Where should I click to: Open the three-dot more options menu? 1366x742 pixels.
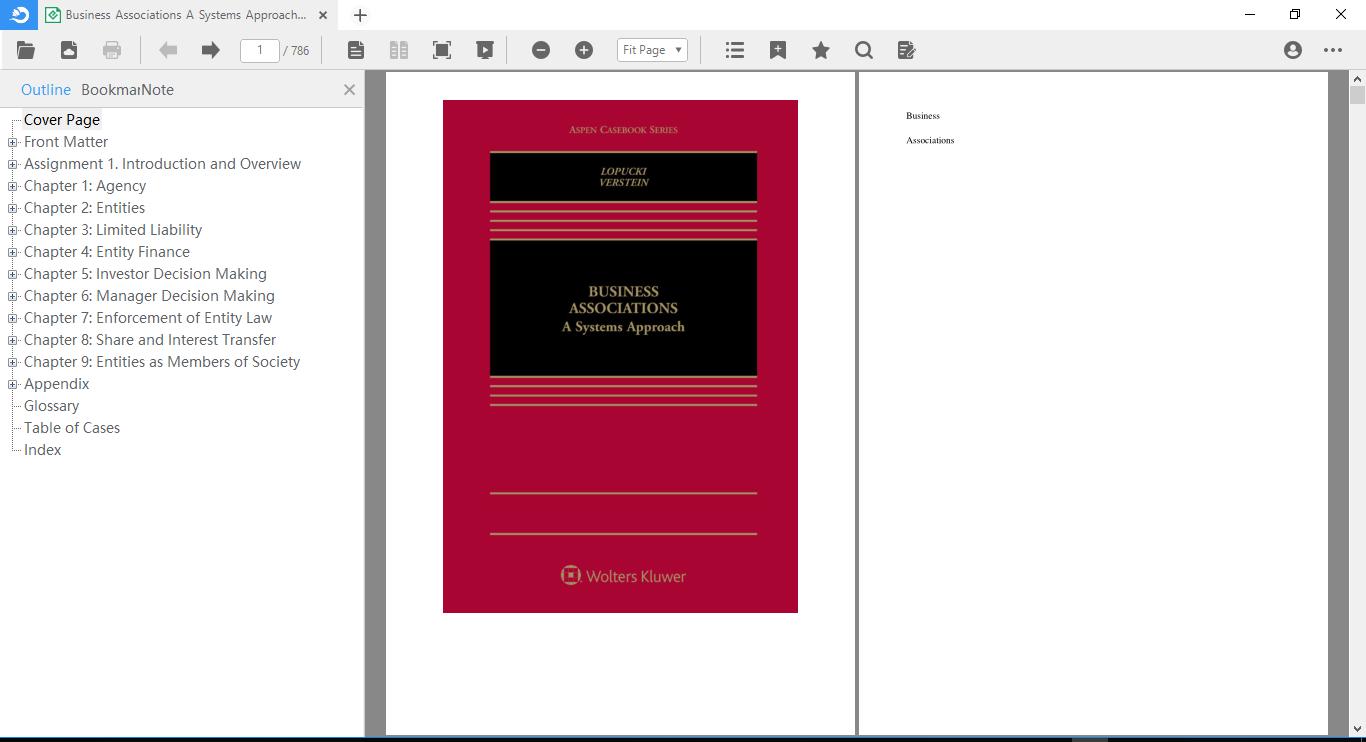pyautogui.click(x=1333, y=50)
